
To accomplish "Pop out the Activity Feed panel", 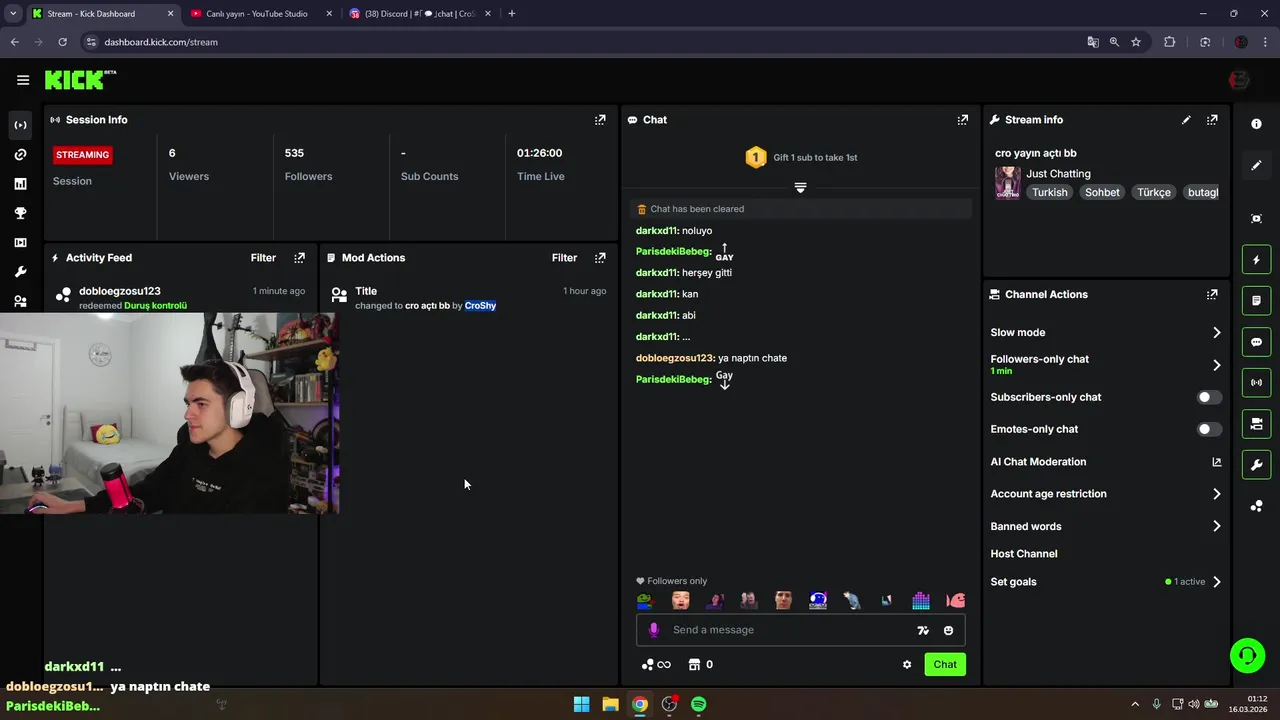I will coord(299,258).
